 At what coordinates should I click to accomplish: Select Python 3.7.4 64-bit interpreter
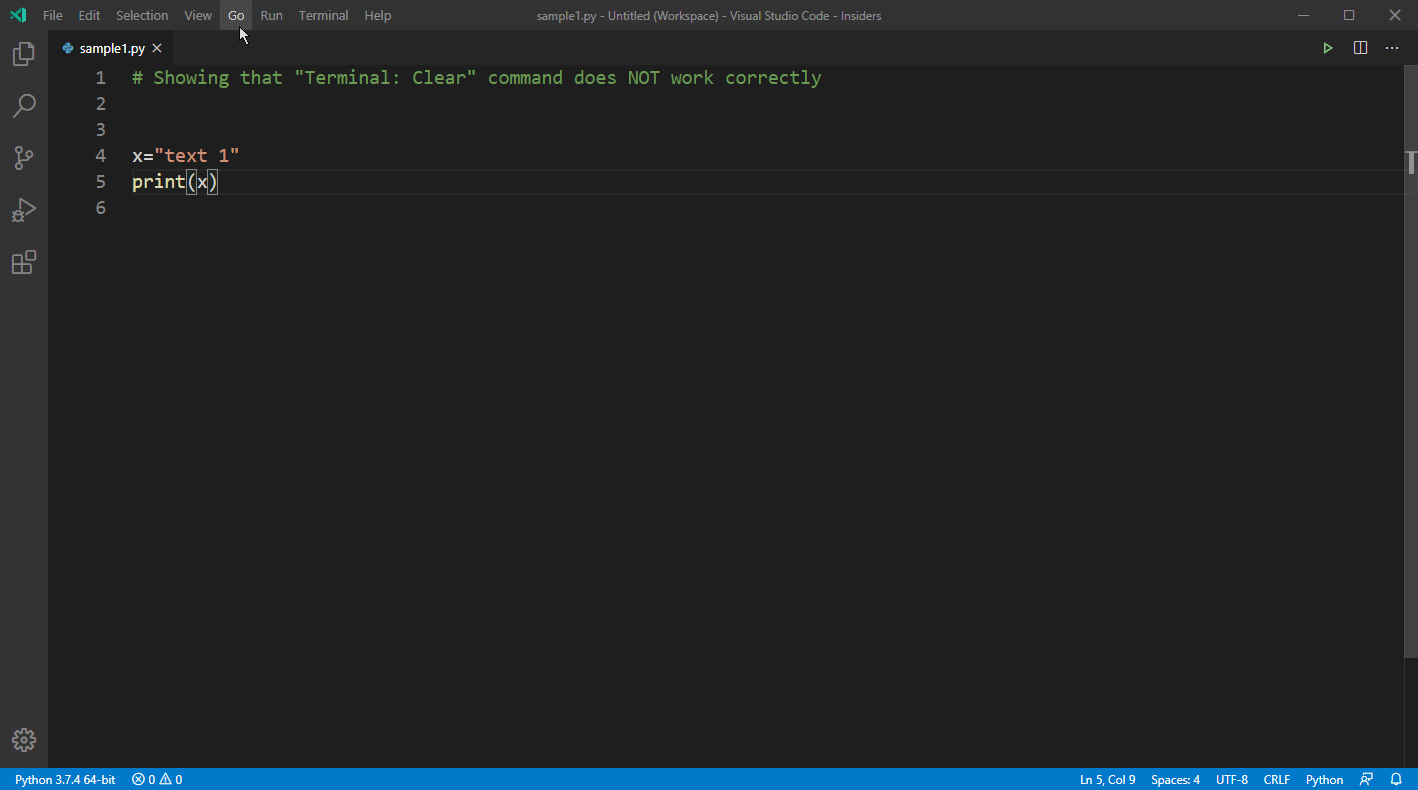point(65,779)
